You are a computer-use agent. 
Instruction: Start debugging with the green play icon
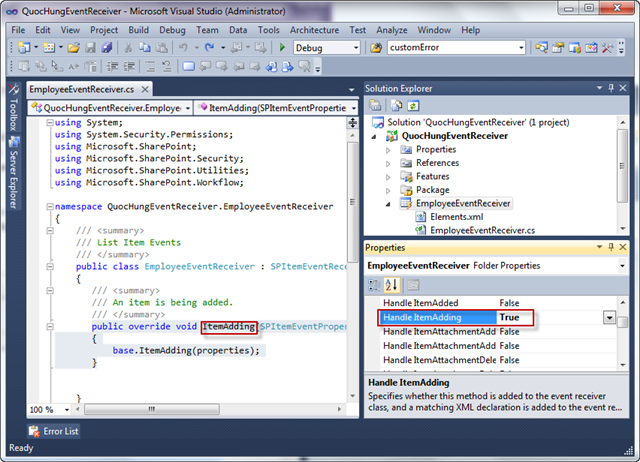pos(282,48)
